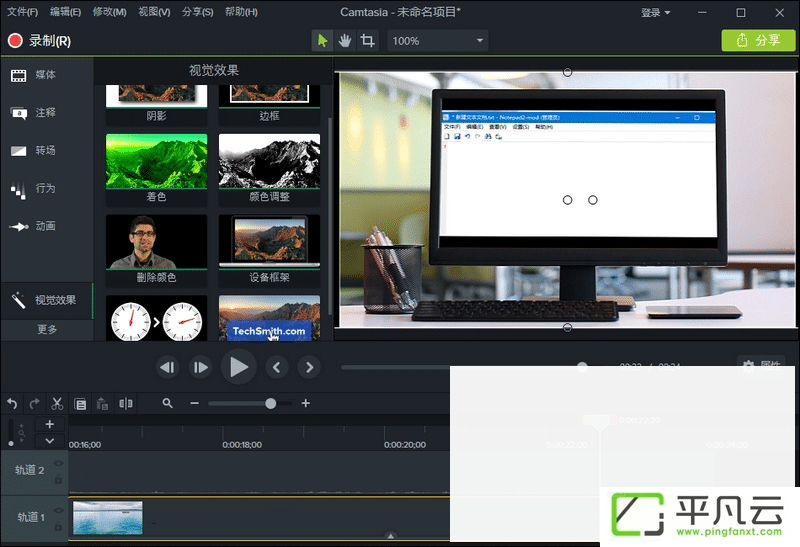800x547 pixels.
Task: Select the Border effect thumbnail
Action: (269, 105)
